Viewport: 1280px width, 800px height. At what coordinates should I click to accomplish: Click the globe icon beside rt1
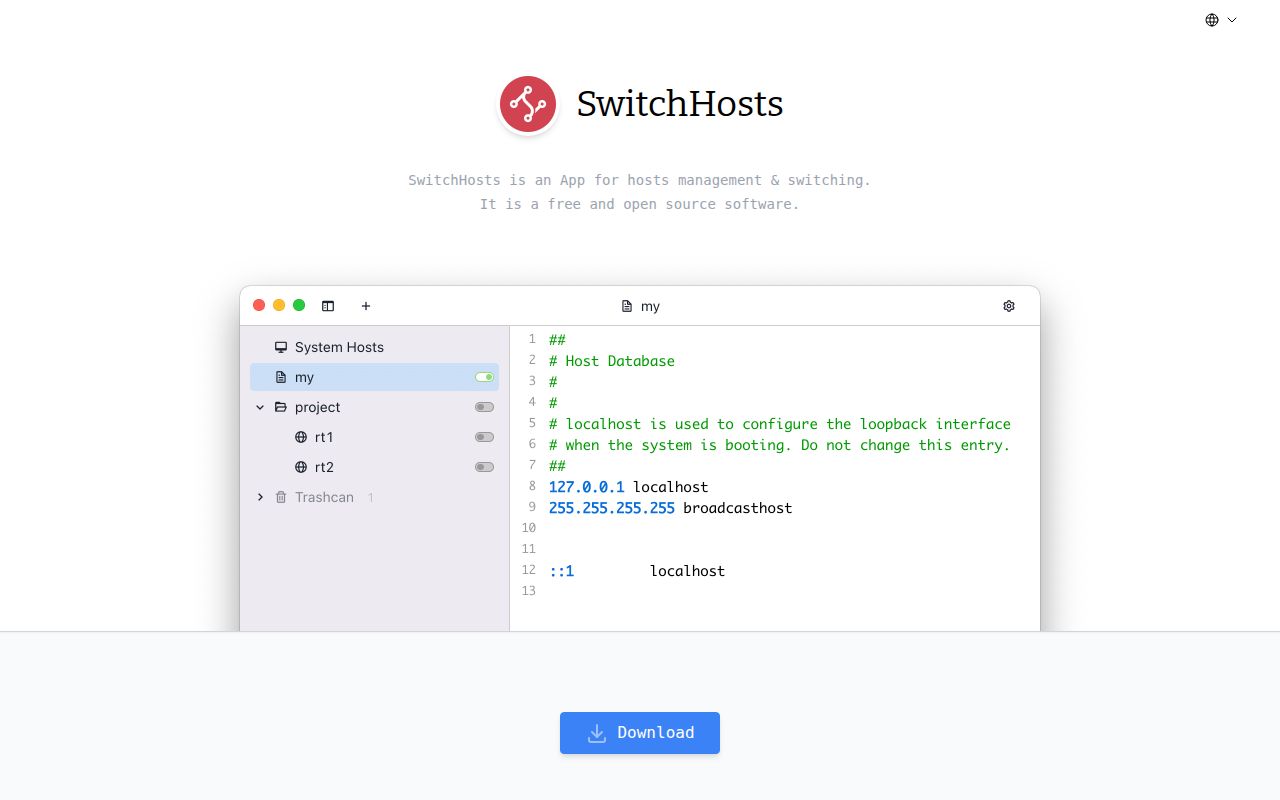(x=301, y=437)
